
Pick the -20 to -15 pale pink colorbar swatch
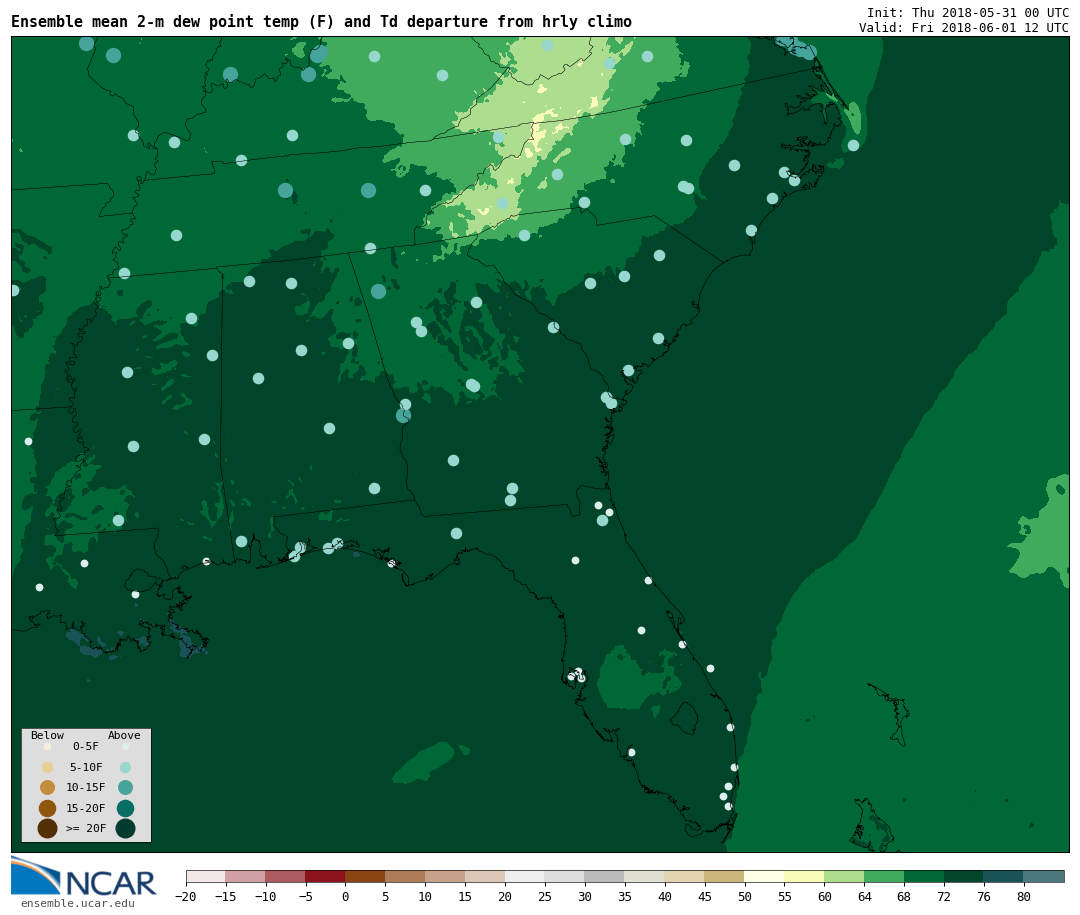pyautogui.click(x=206, y=876)
